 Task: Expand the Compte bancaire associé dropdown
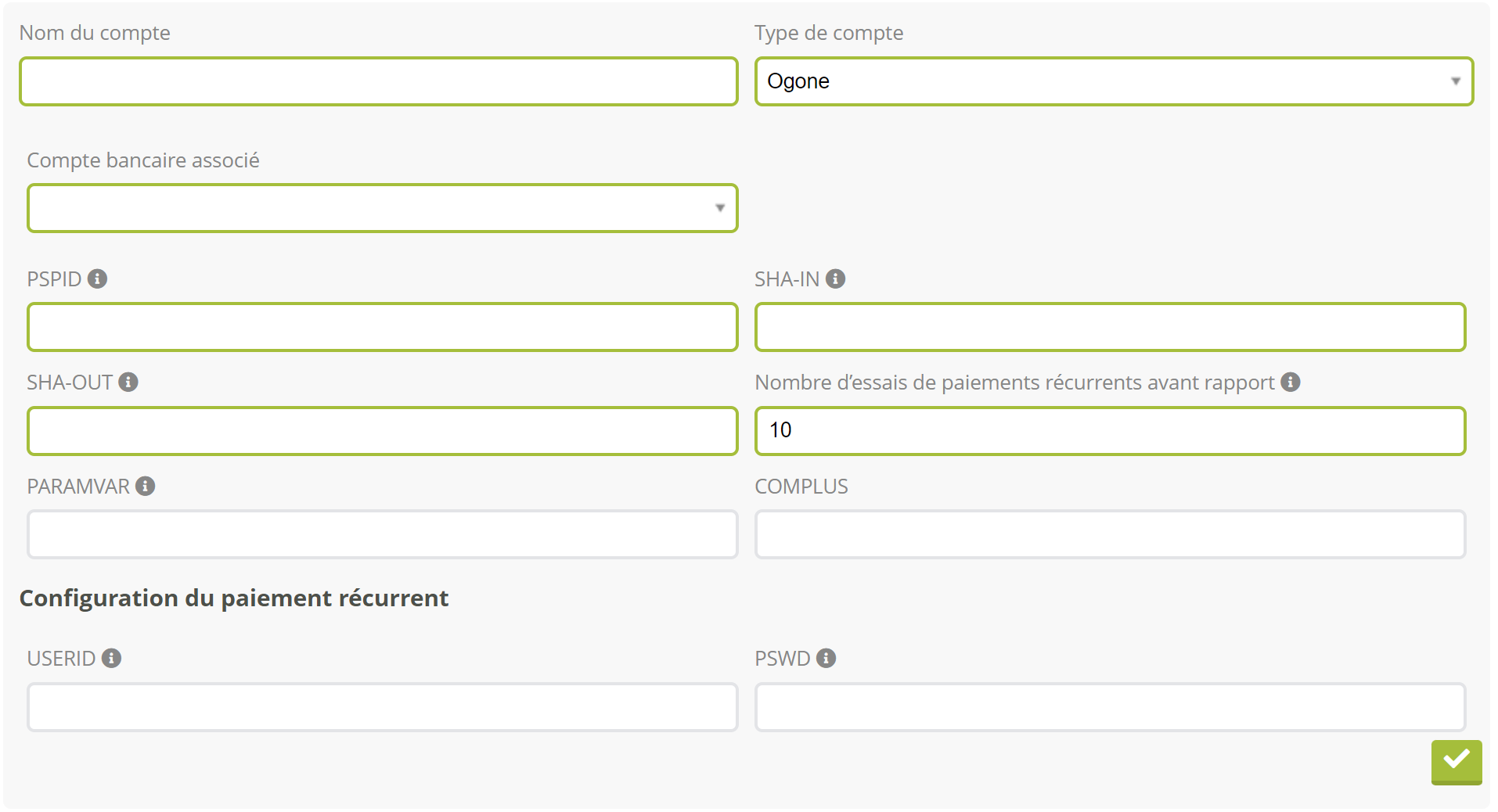(x=382, y=208)
